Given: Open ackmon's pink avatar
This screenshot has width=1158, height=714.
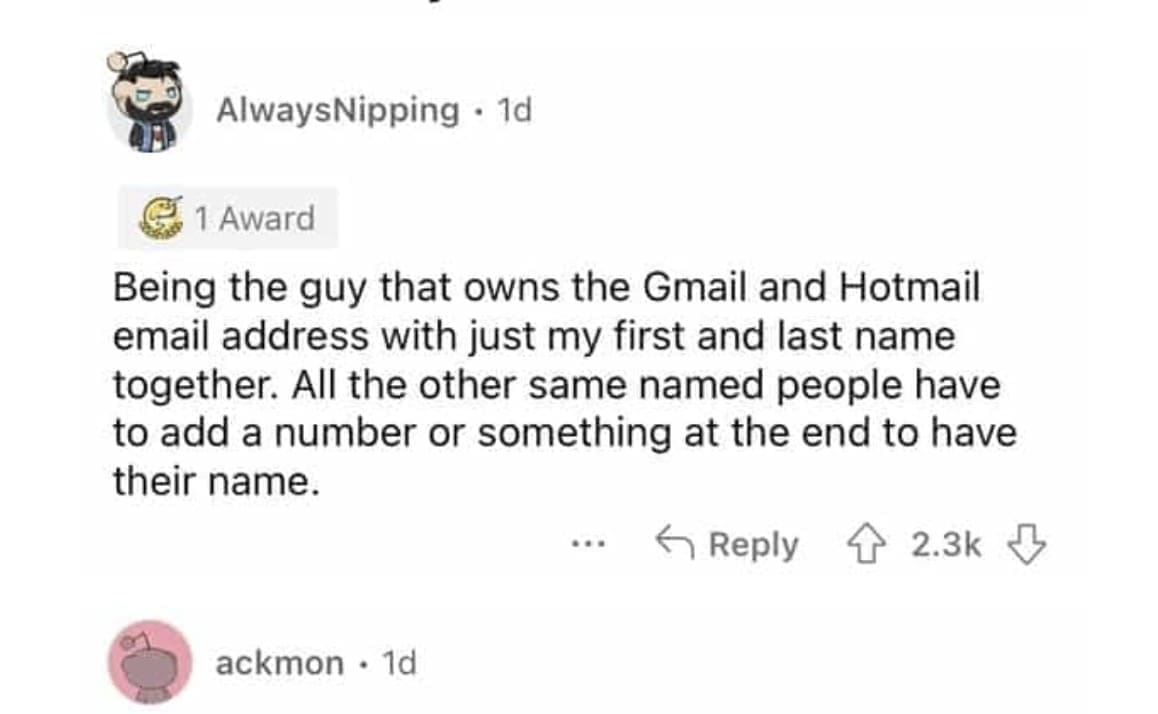Looking at the screenshot, I should pyautogui.click(x=149, y=661).
